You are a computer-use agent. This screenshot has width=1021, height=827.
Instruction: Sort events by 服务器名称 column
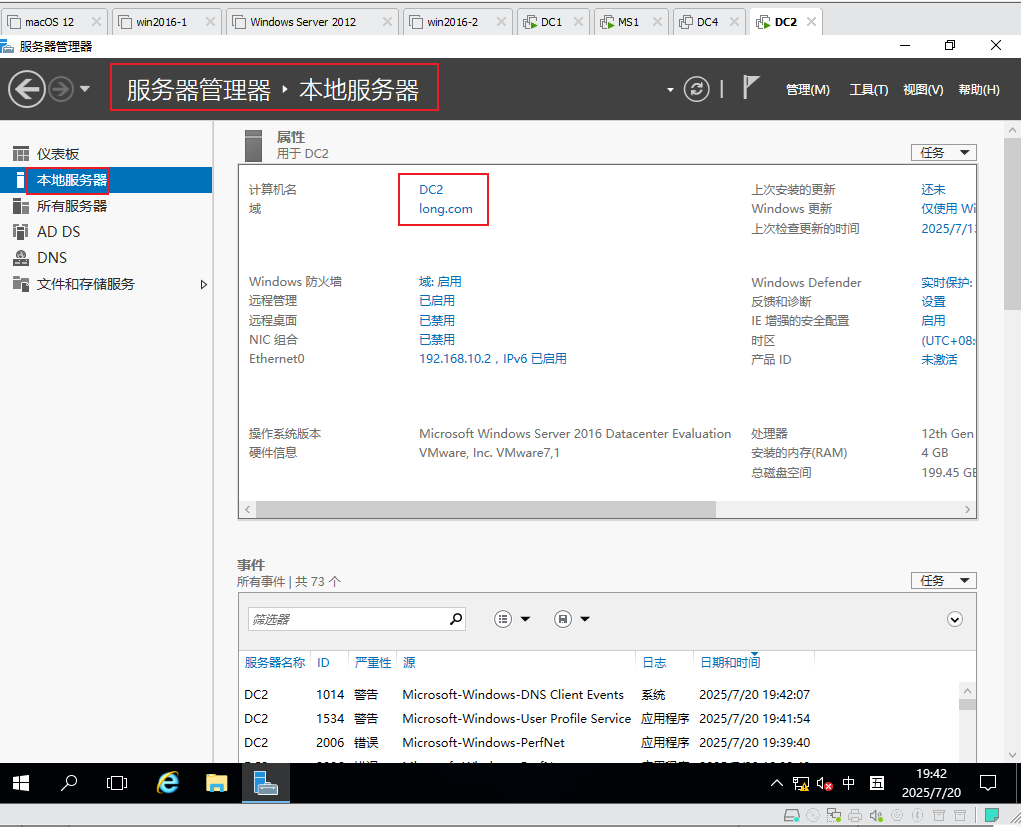click(275, 662)
